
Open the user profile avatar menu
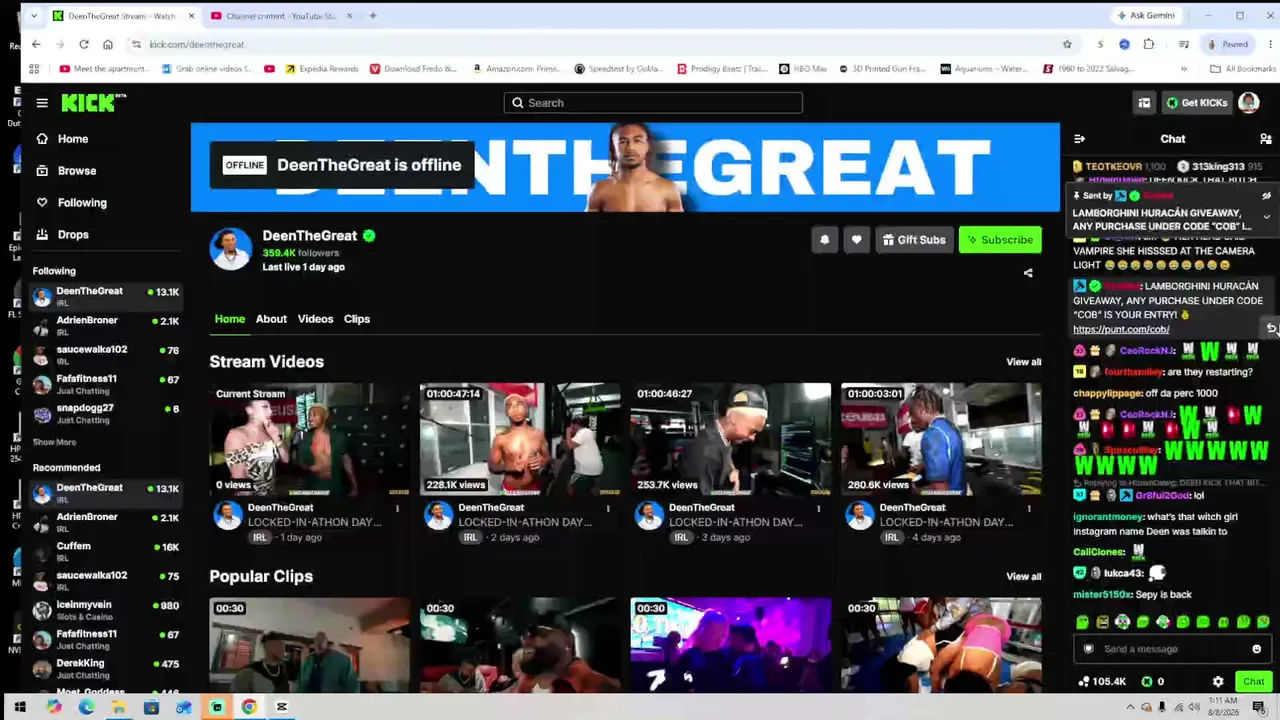point(1248,103)
